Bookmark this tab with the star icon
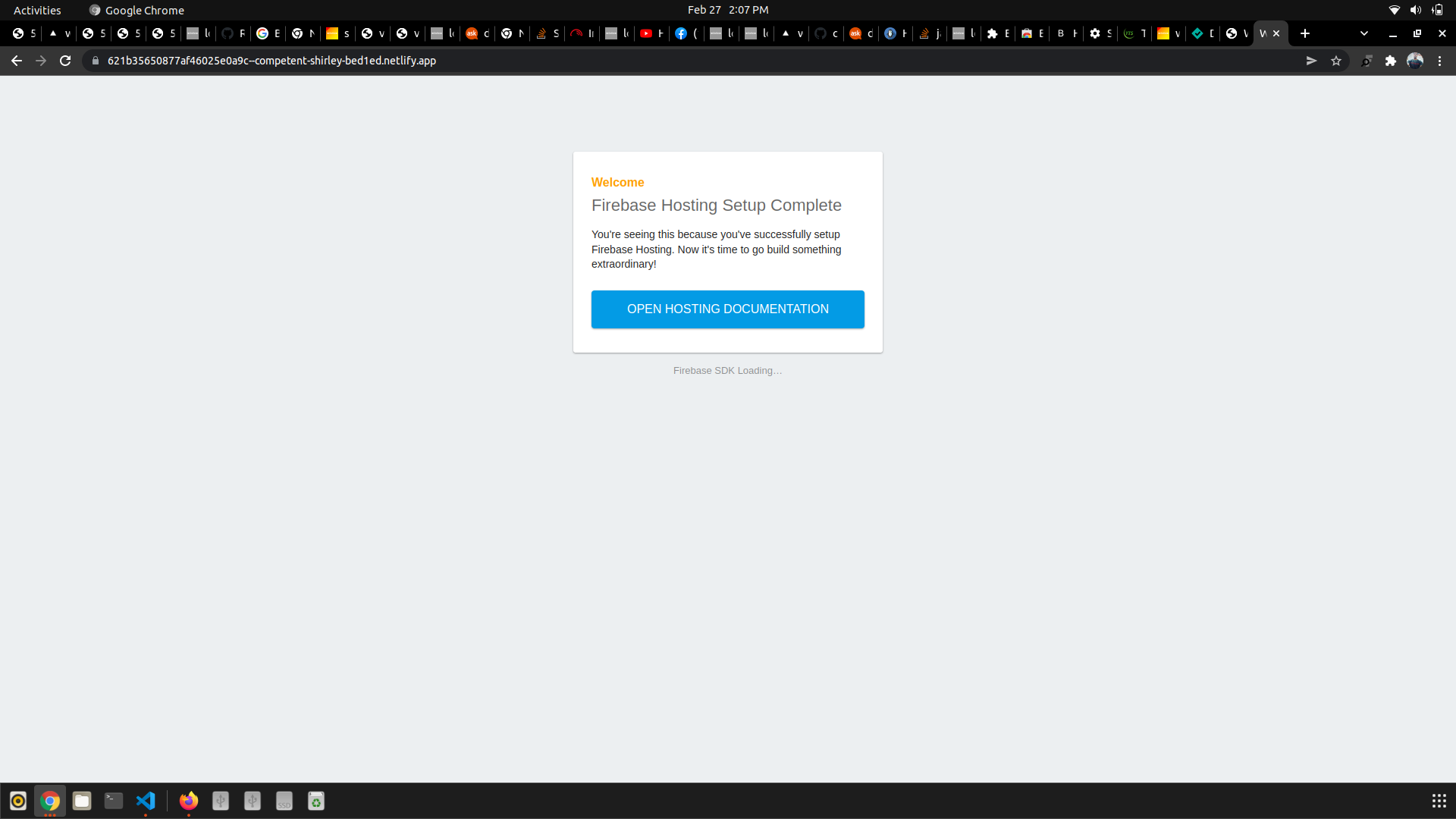1456x819 pixels. tap(1336, 61)
